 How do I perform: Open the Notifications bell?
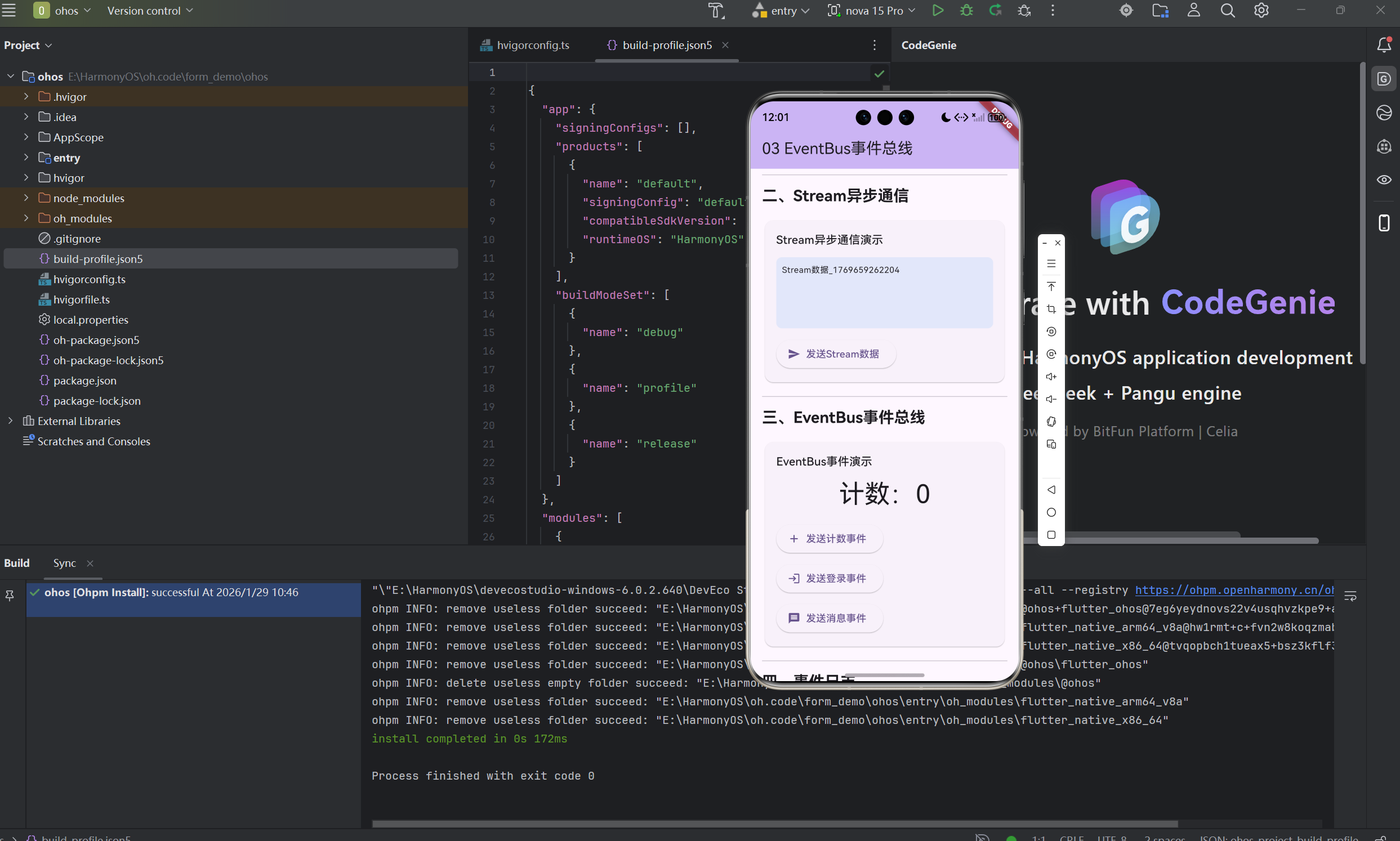pos(1384,45)
